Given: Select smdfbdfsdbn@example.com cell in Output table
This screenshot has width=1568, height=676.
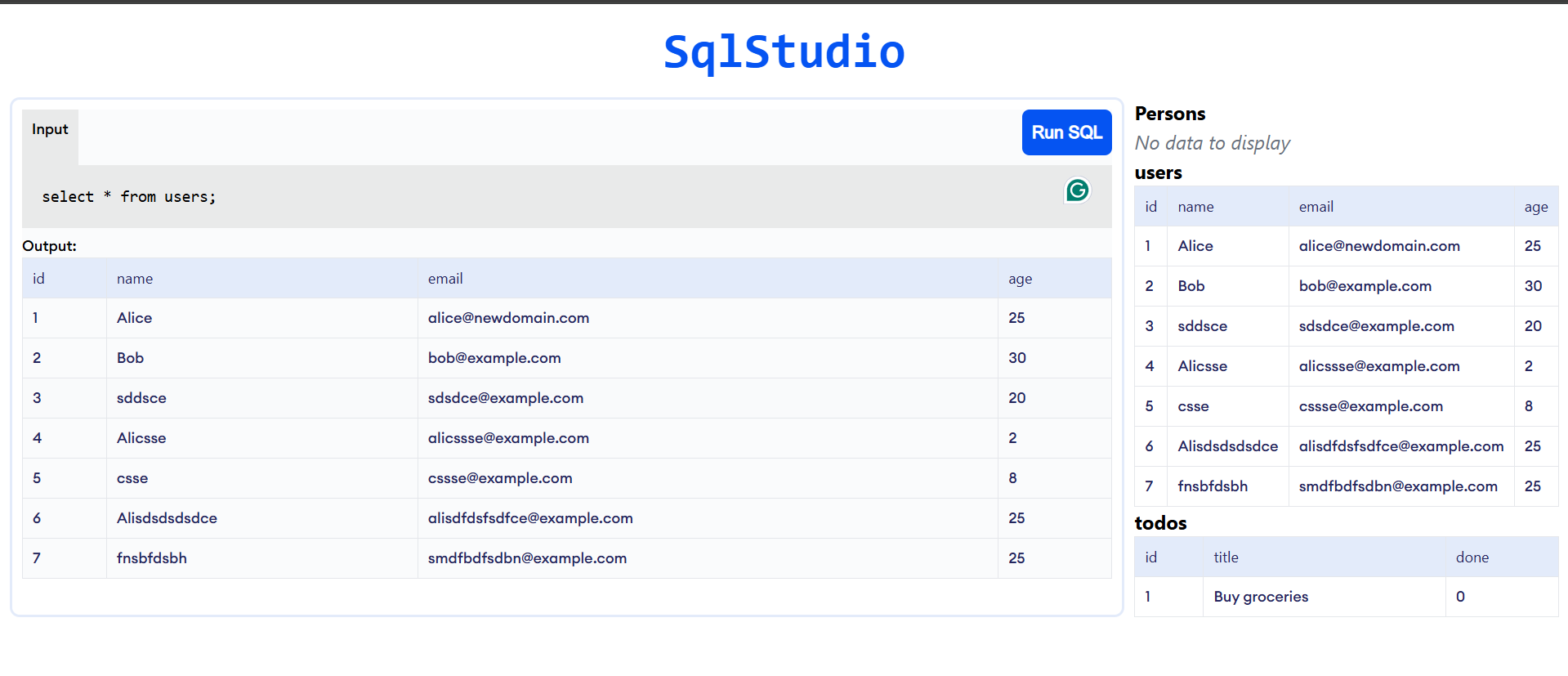Looking at the screenshot, I should (708, 558).
